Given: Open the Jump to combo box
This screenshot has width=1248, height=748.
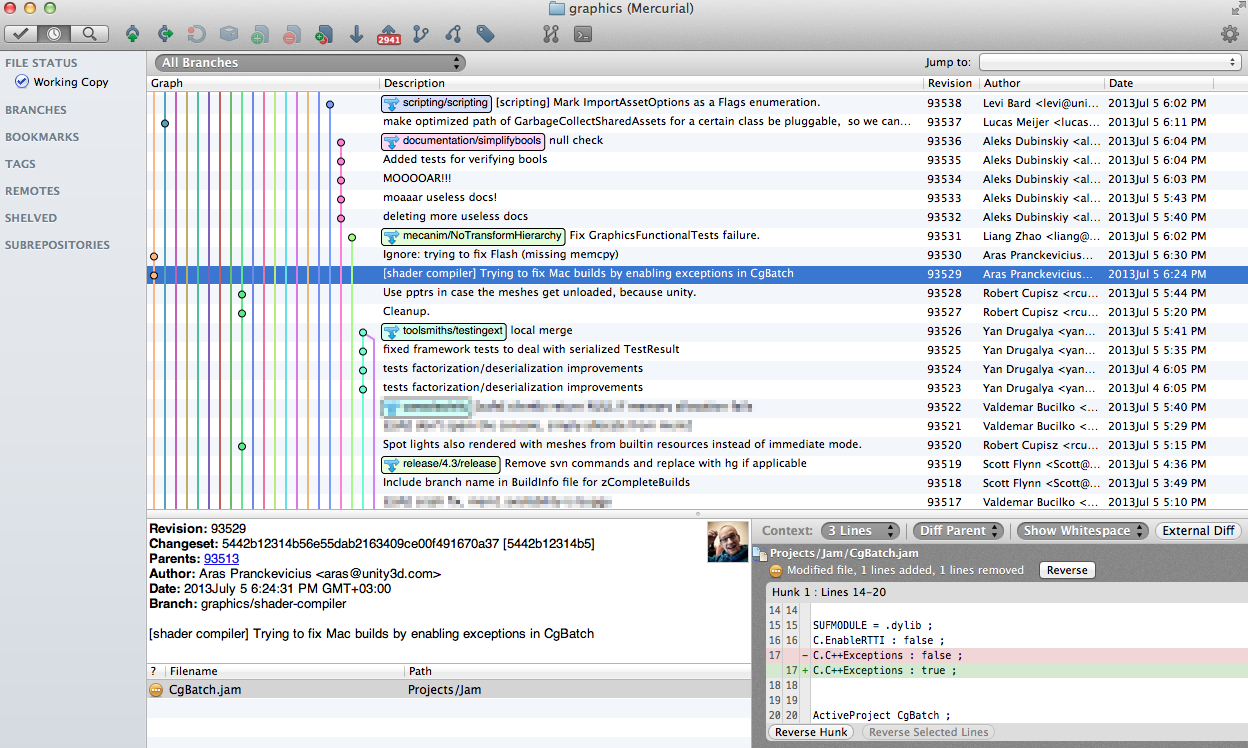Looking at the screenshot, I should (1109, 62).
